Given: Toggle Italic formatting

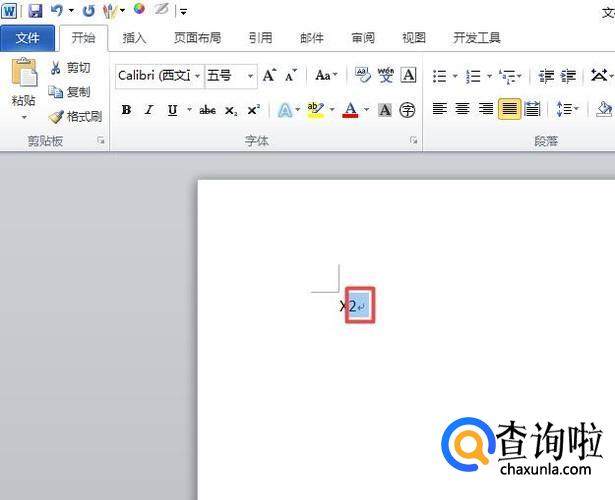Looking at the screenshot, I should click(x=149, y=110).
